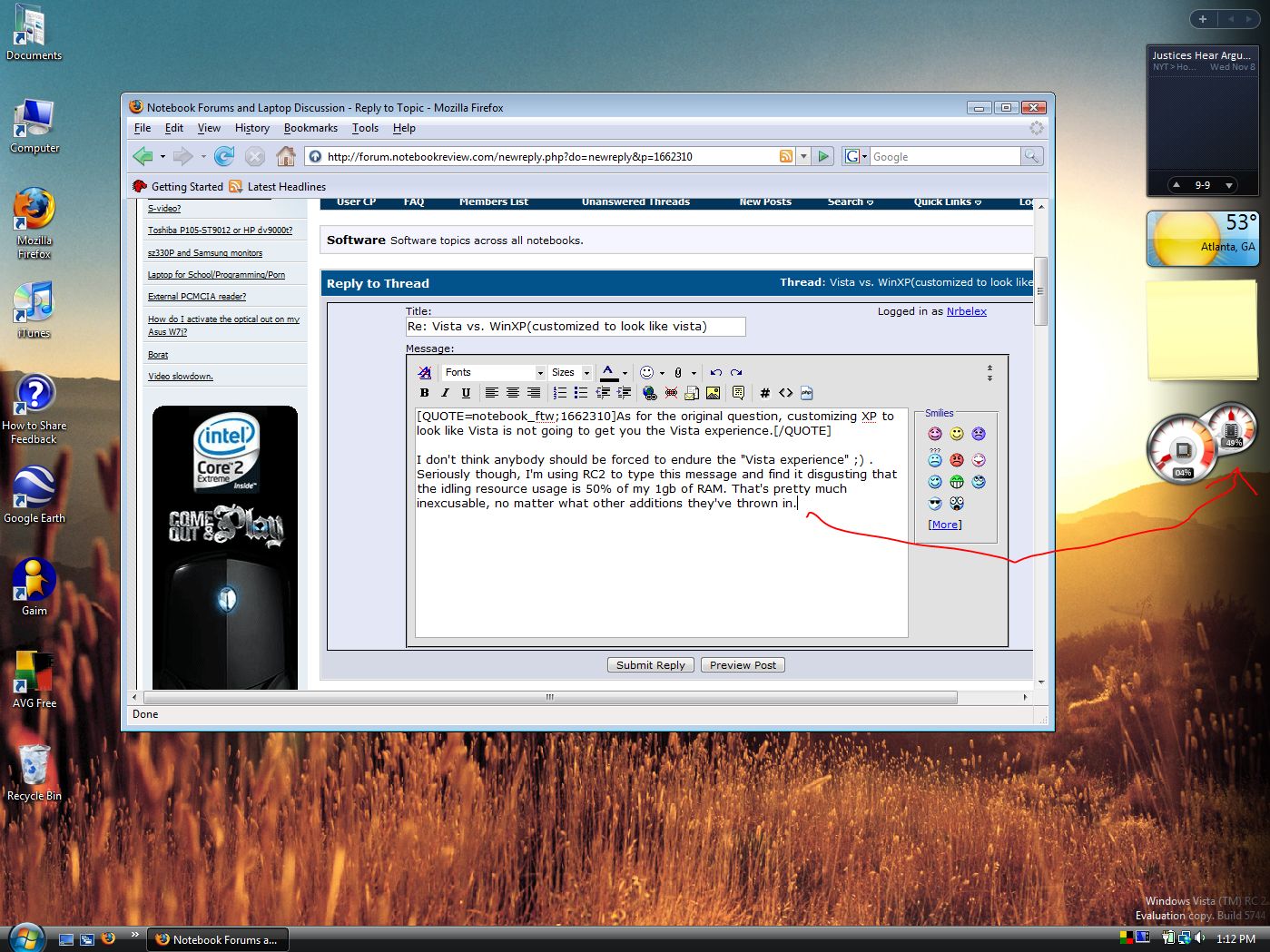Redo the last edit in editor
The width and height of the screenshot is (1270, 952).
[x=736, y=372]
